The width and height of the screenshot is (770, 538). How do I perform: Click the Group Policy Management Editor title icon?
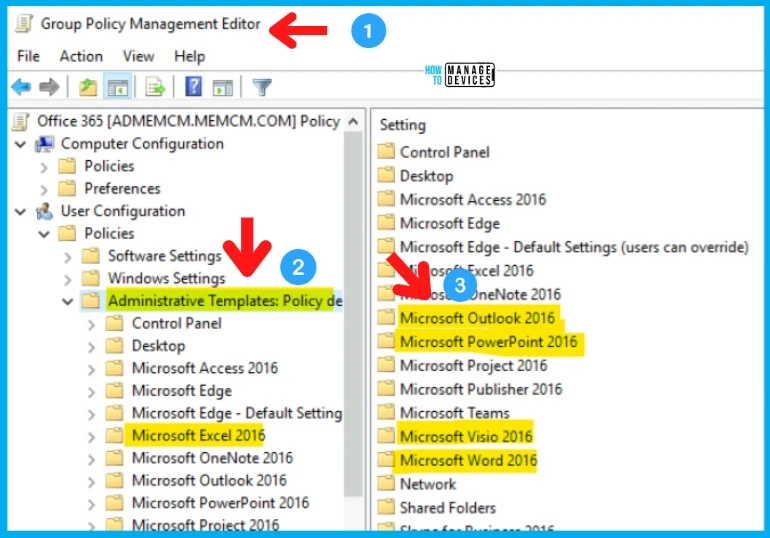coord(24,24)
